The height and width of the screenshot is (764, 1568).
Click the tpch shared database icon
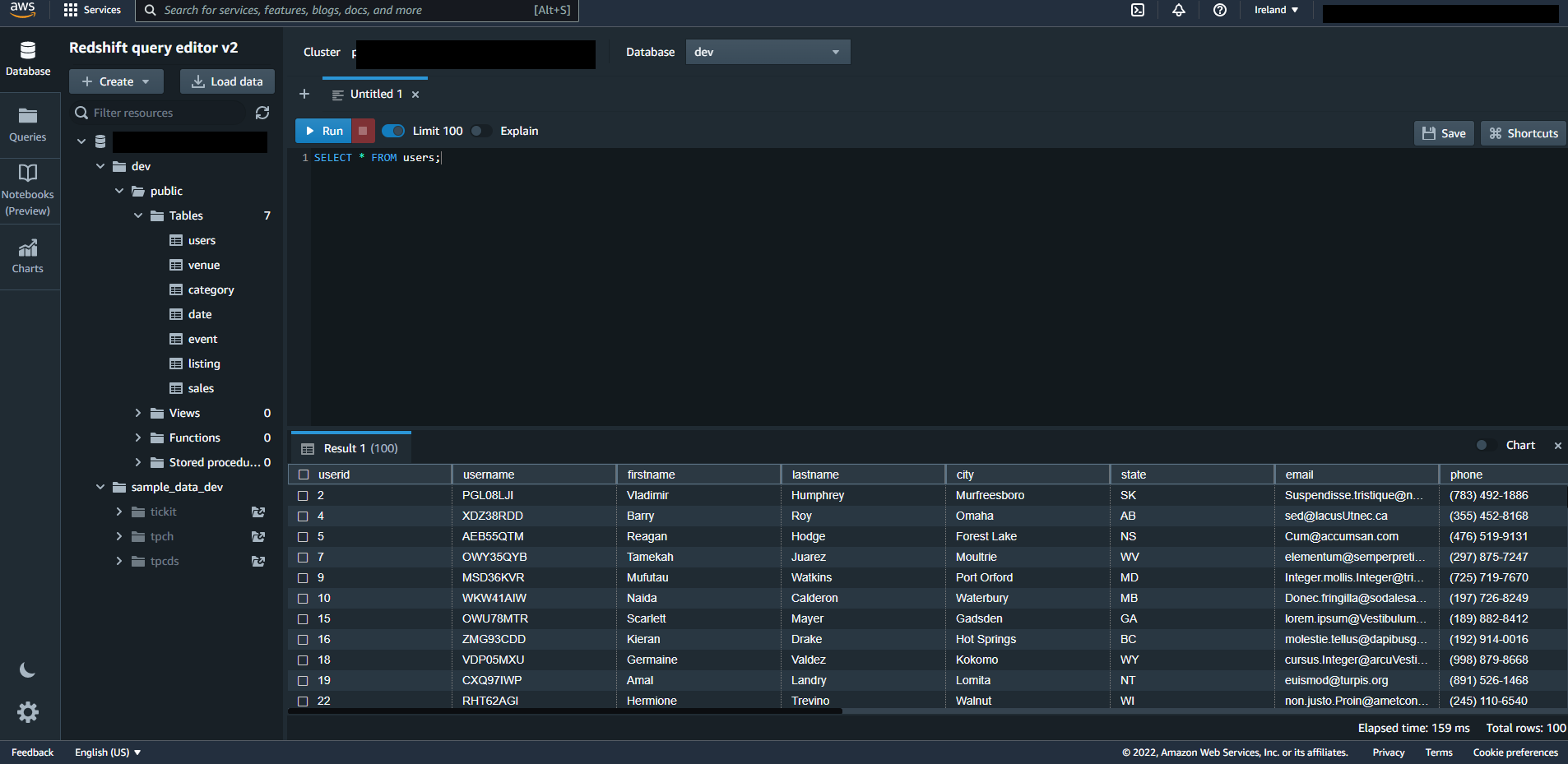pos(258,536)
